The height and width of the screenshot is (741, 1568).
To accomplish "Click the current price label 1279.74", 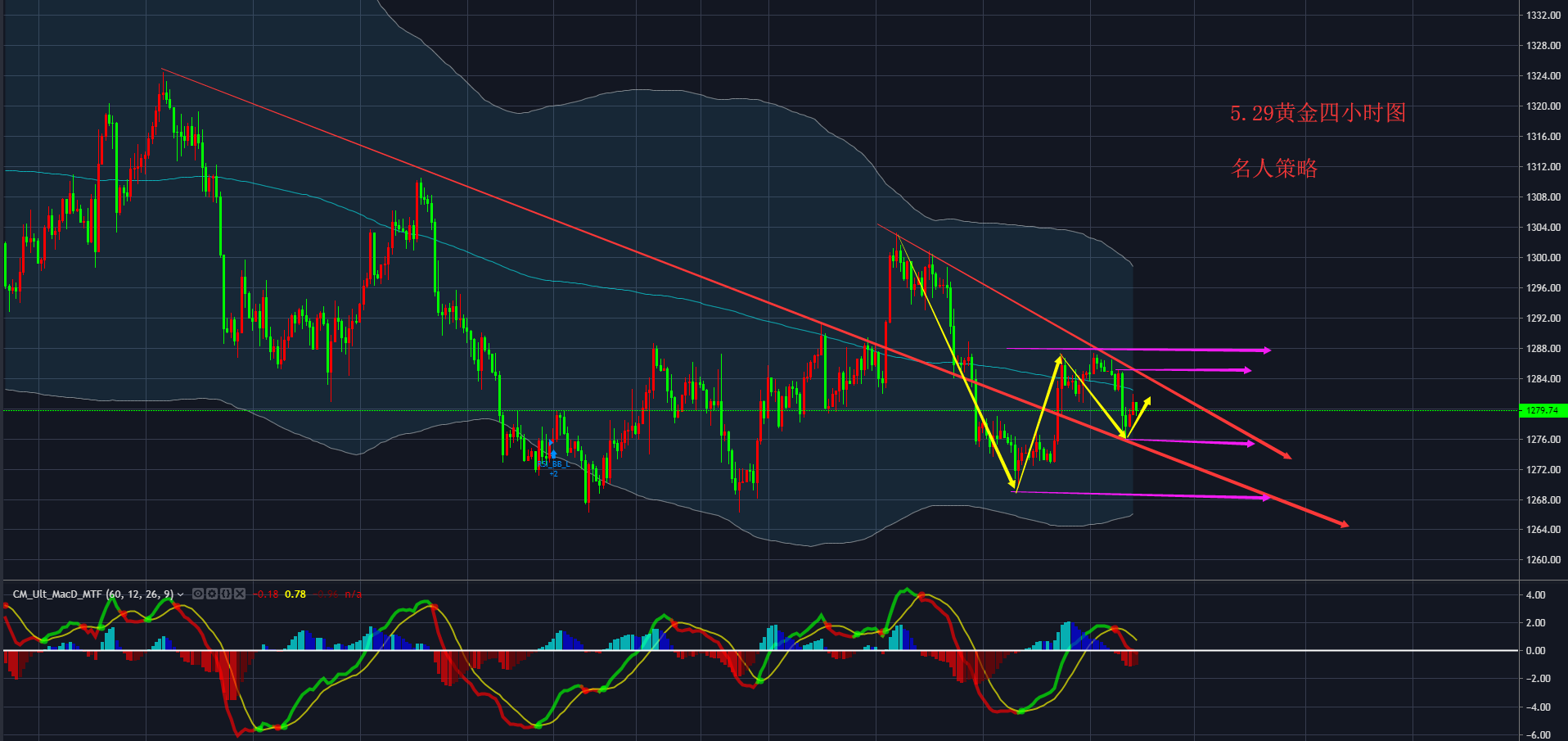I will click(1543, 410).
